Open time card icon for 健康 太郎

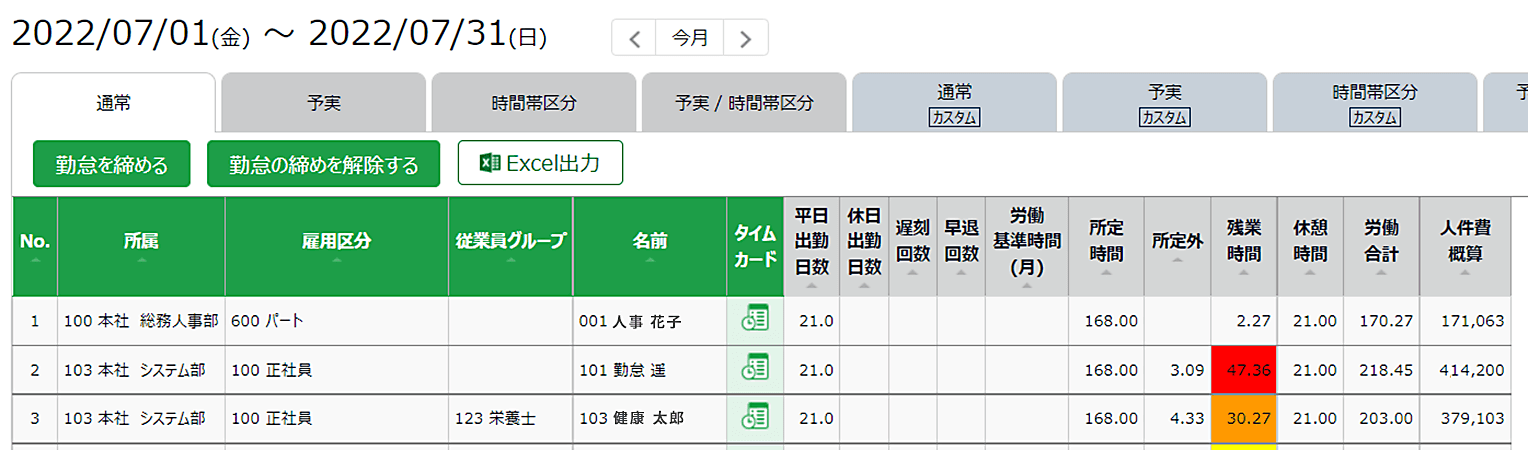click(x=755, y=417)
